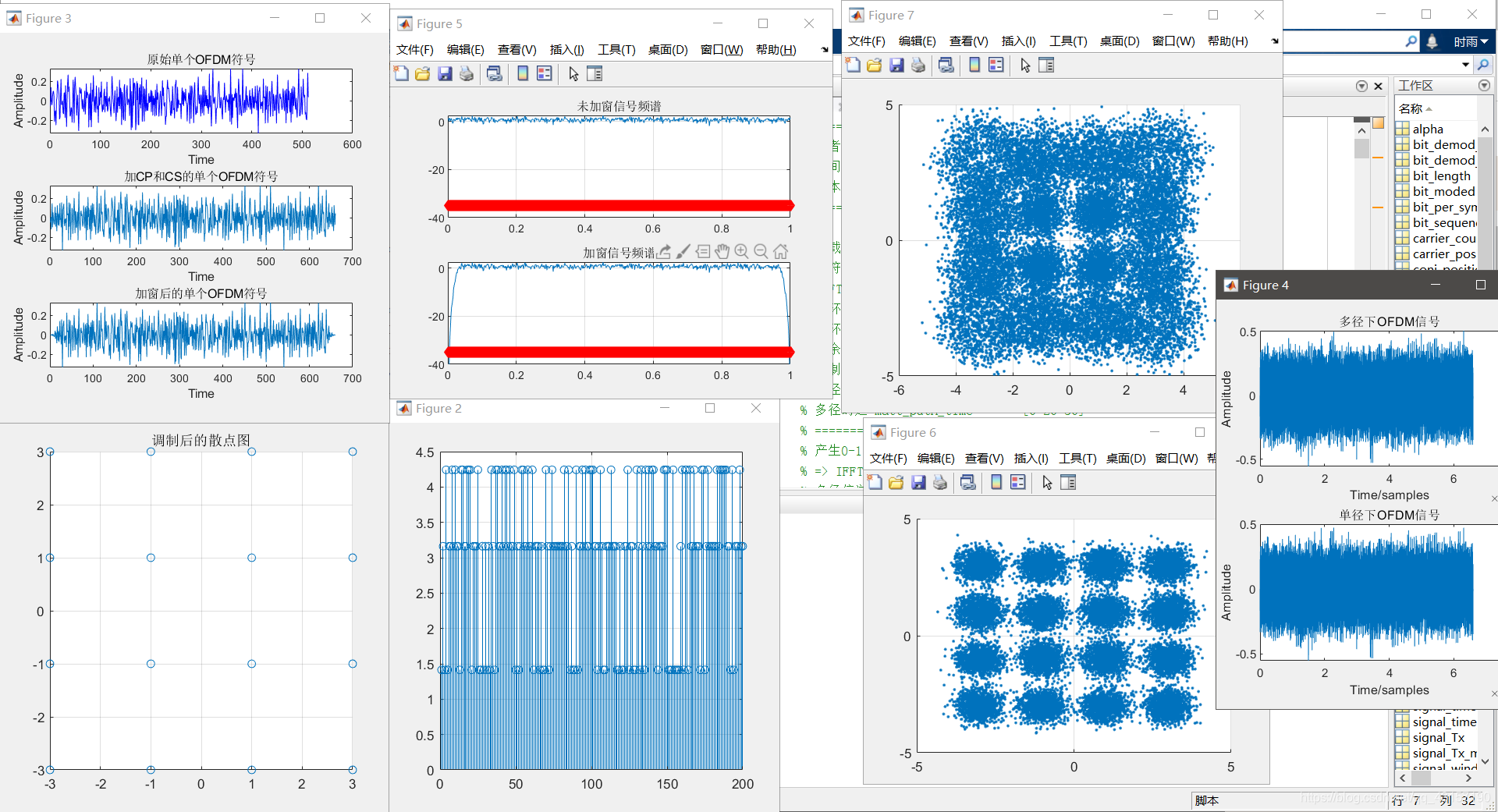Open 工作区 workspace panel actions dropdown
The width and height of the screenshot is (1498, 812).
pos(1484,85)
